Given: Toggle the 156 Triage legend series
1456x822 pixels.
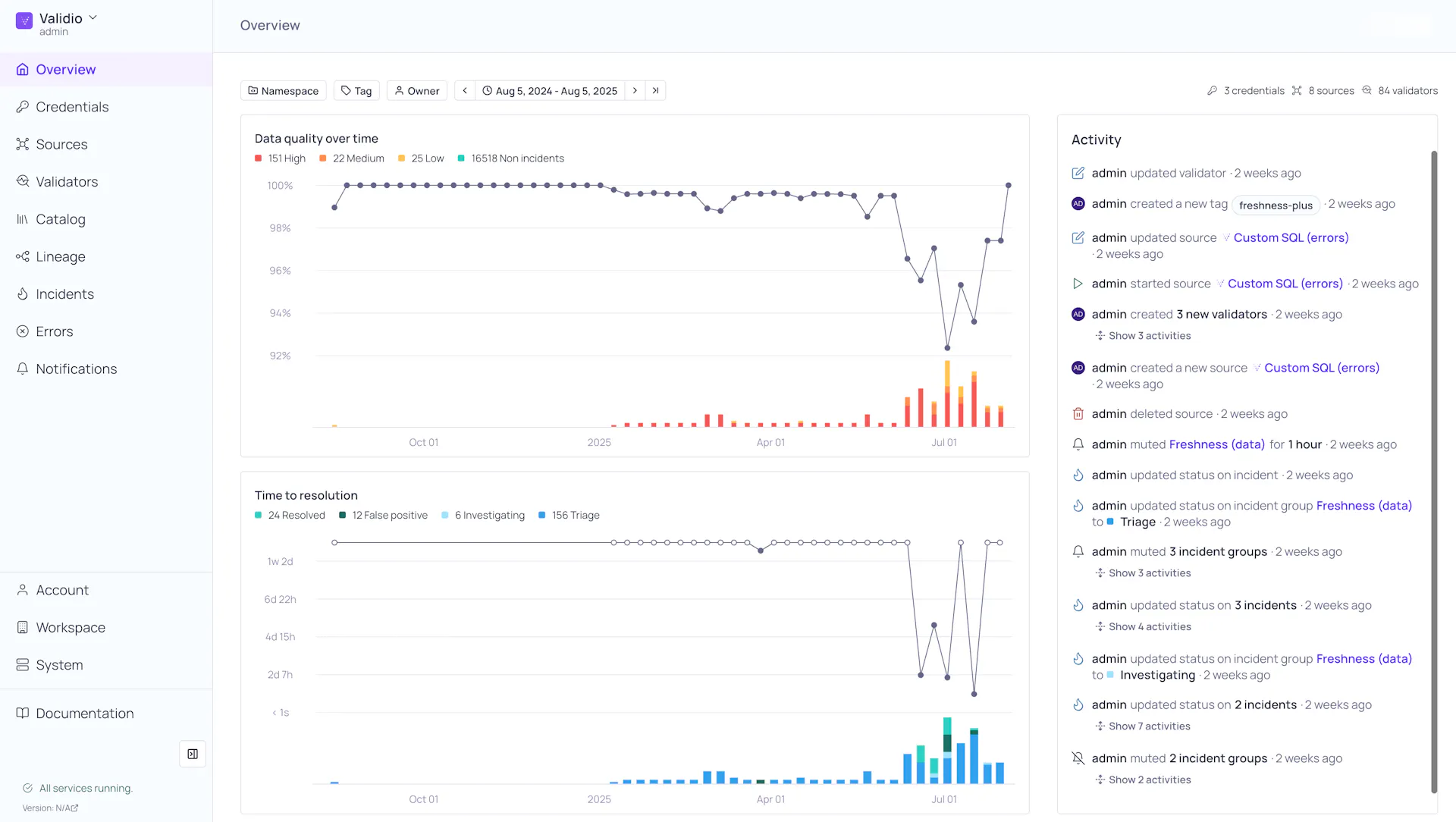Looking at the screenshot, I should click(x=569, y=516).
